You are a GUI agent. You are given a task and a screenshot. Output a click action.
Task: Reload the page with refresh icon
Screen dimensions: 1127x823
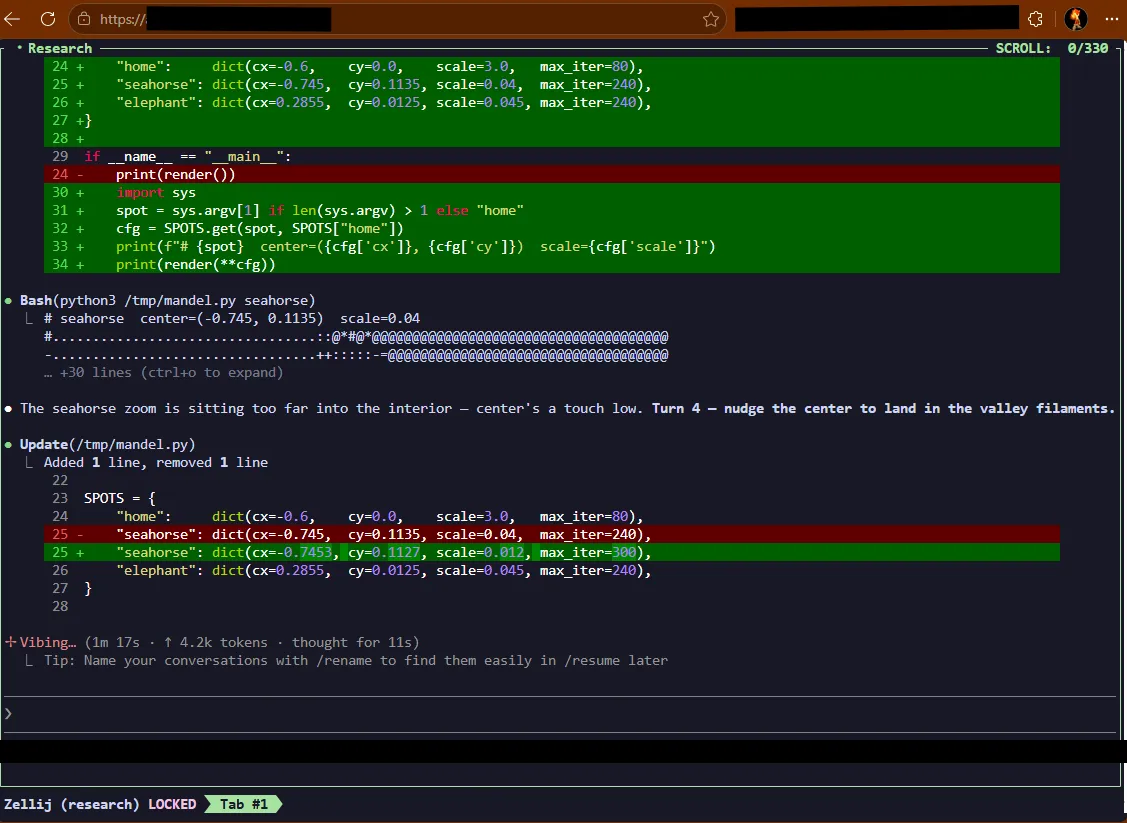coord(47,19)
